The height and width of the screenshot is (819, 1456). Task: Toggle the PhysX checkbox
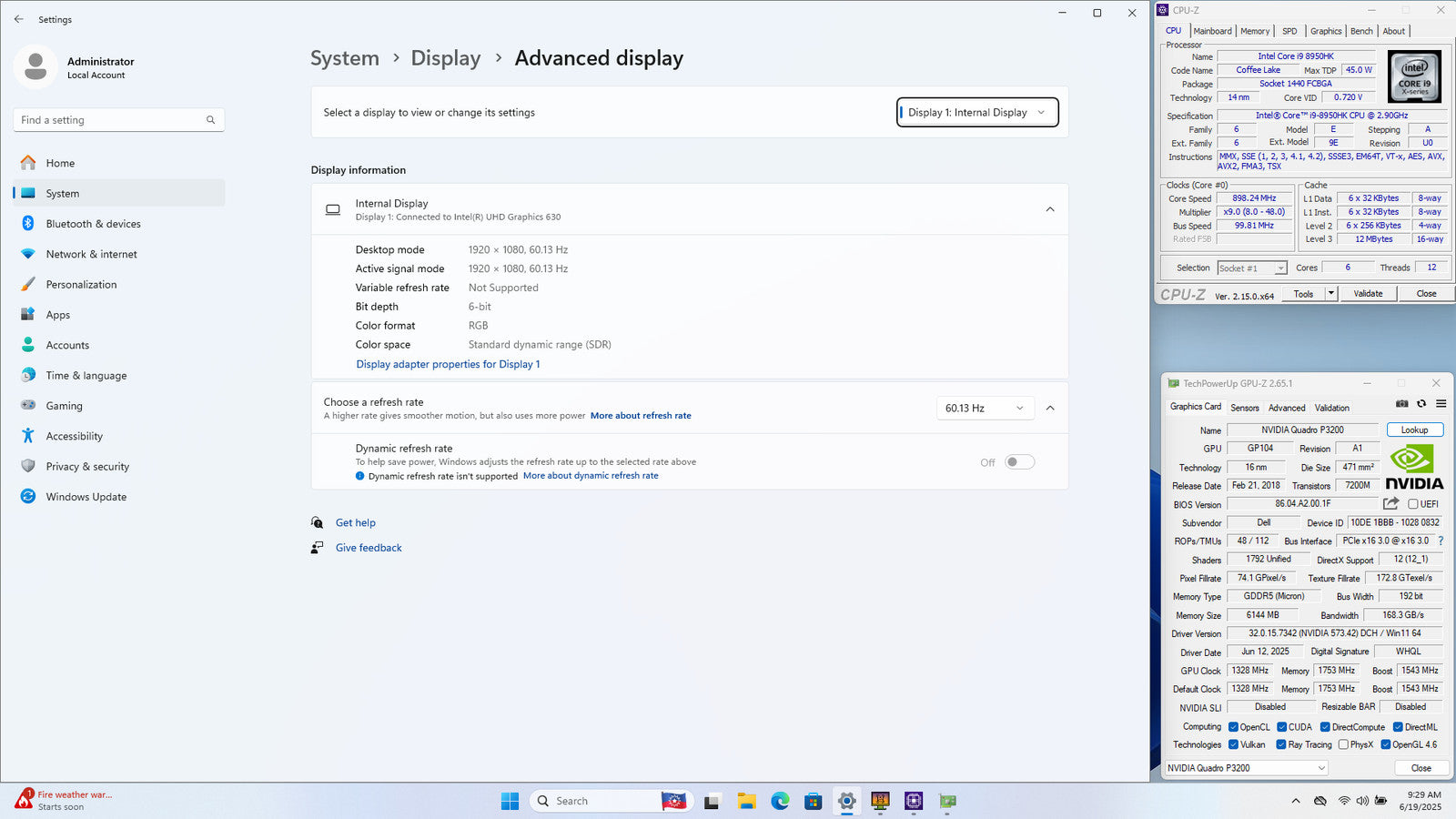coord(1343,744)
